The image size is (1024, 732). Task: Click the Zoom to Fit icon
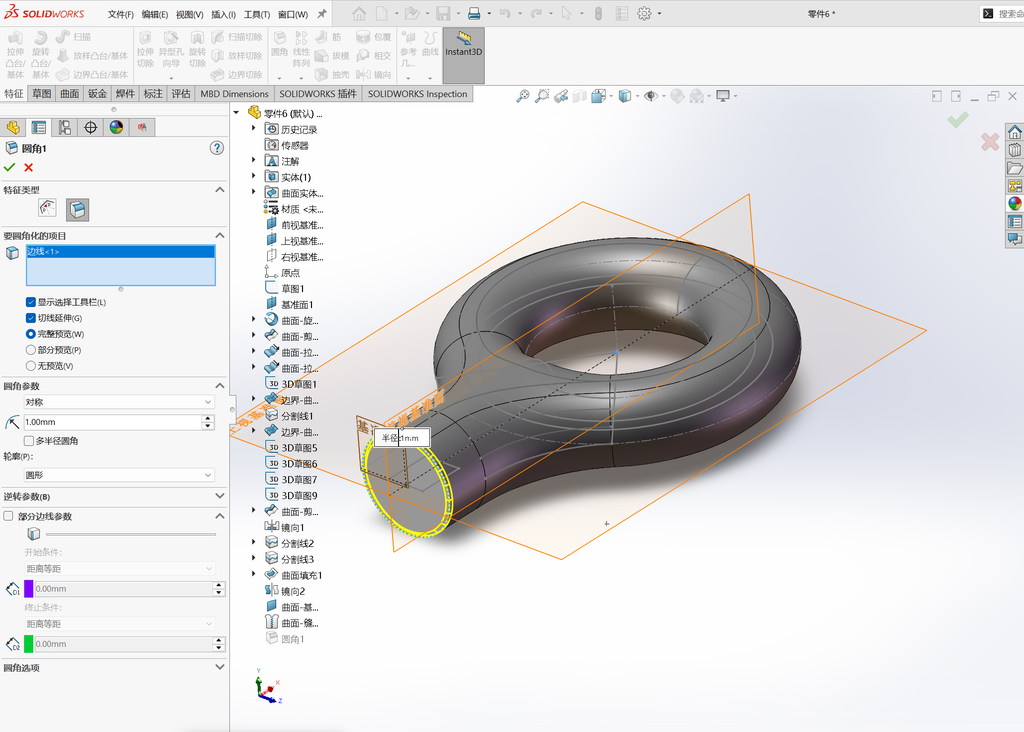[522, 96]
